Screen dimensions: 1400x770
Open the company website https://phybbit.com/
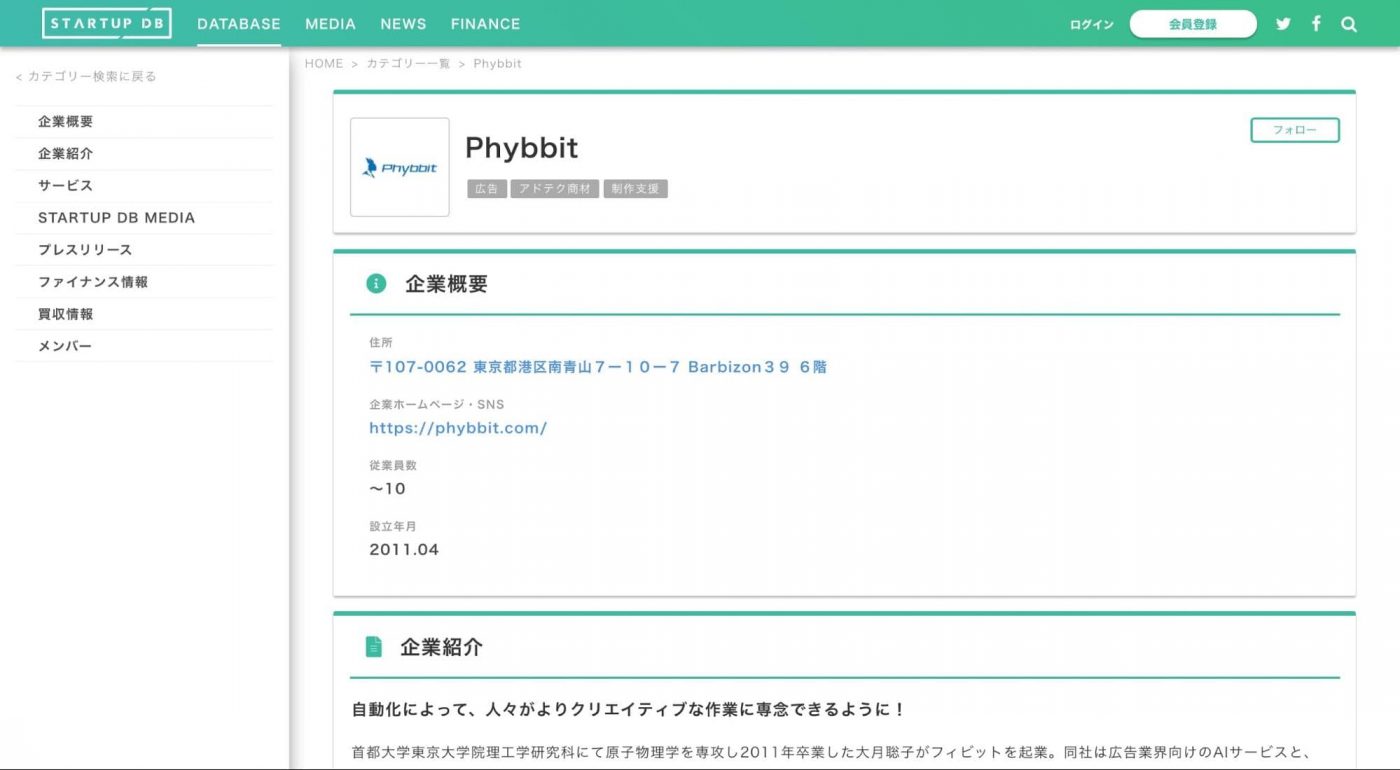[x=458, y=427]
